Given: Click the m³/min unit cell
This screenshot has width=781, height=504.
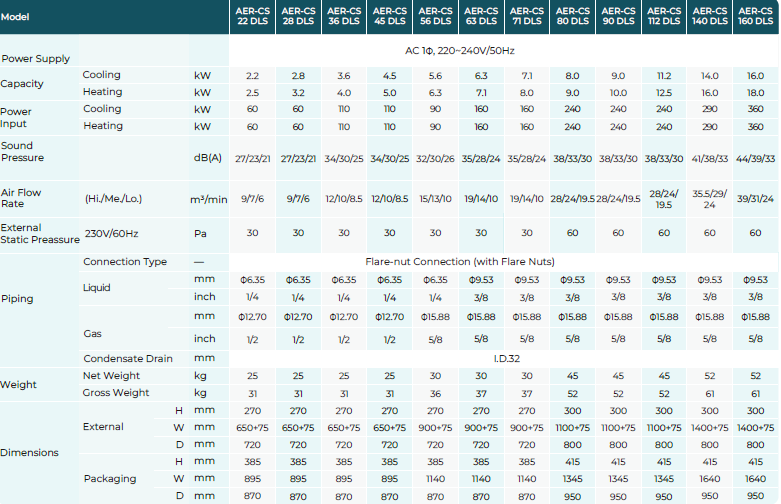Looking at the screenshot, I should [209, 198].
